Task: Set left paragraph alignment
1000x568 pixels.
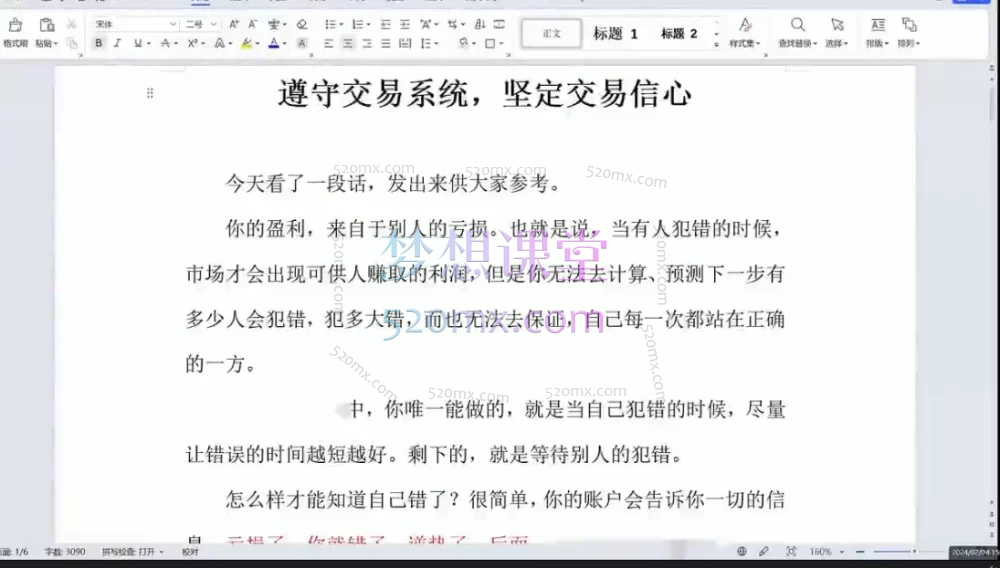Action: tap(328, 43)
